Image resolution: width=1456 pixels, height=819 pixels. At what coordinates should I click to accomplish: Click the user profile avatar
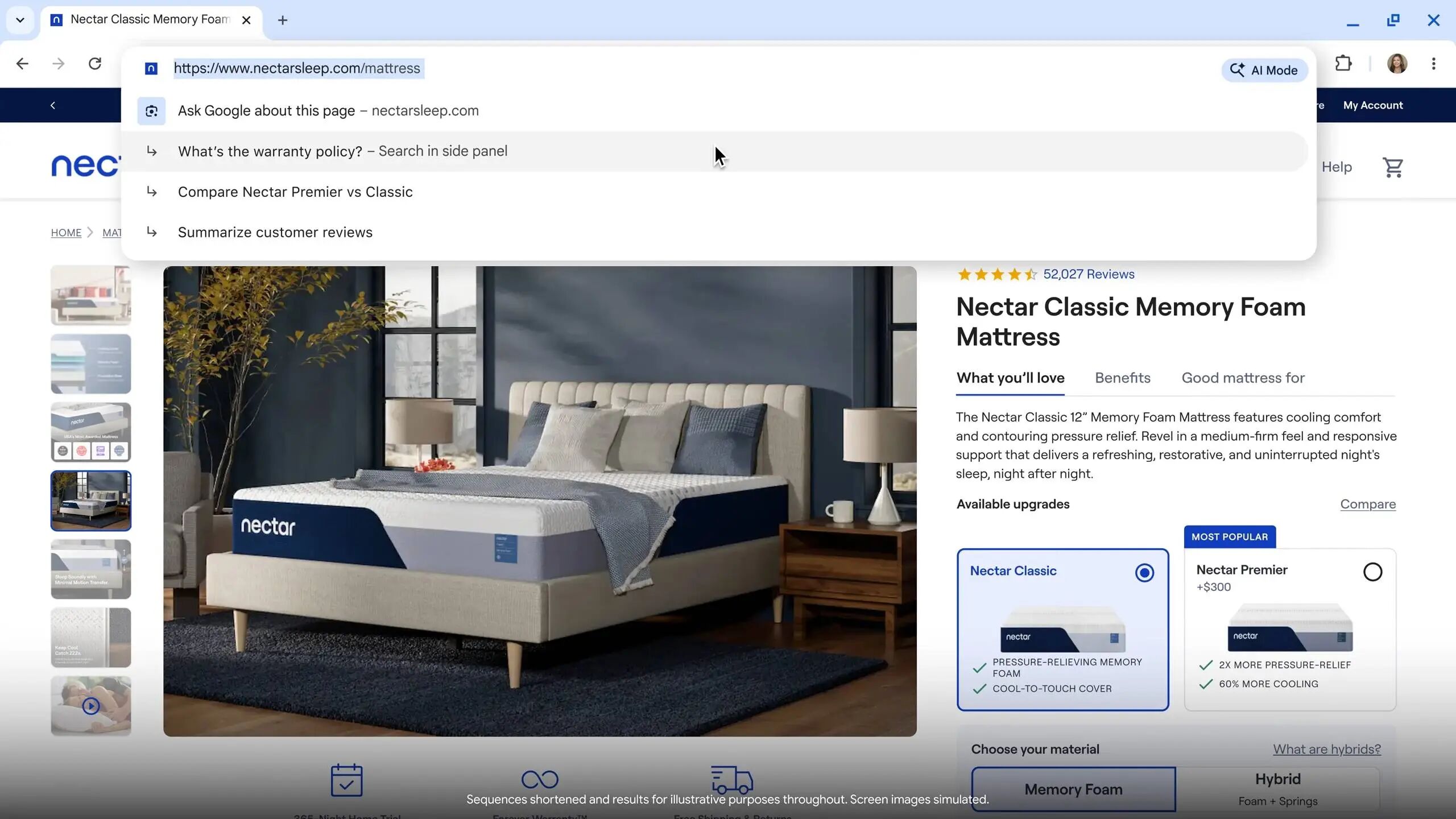[x=1397, y=63]
